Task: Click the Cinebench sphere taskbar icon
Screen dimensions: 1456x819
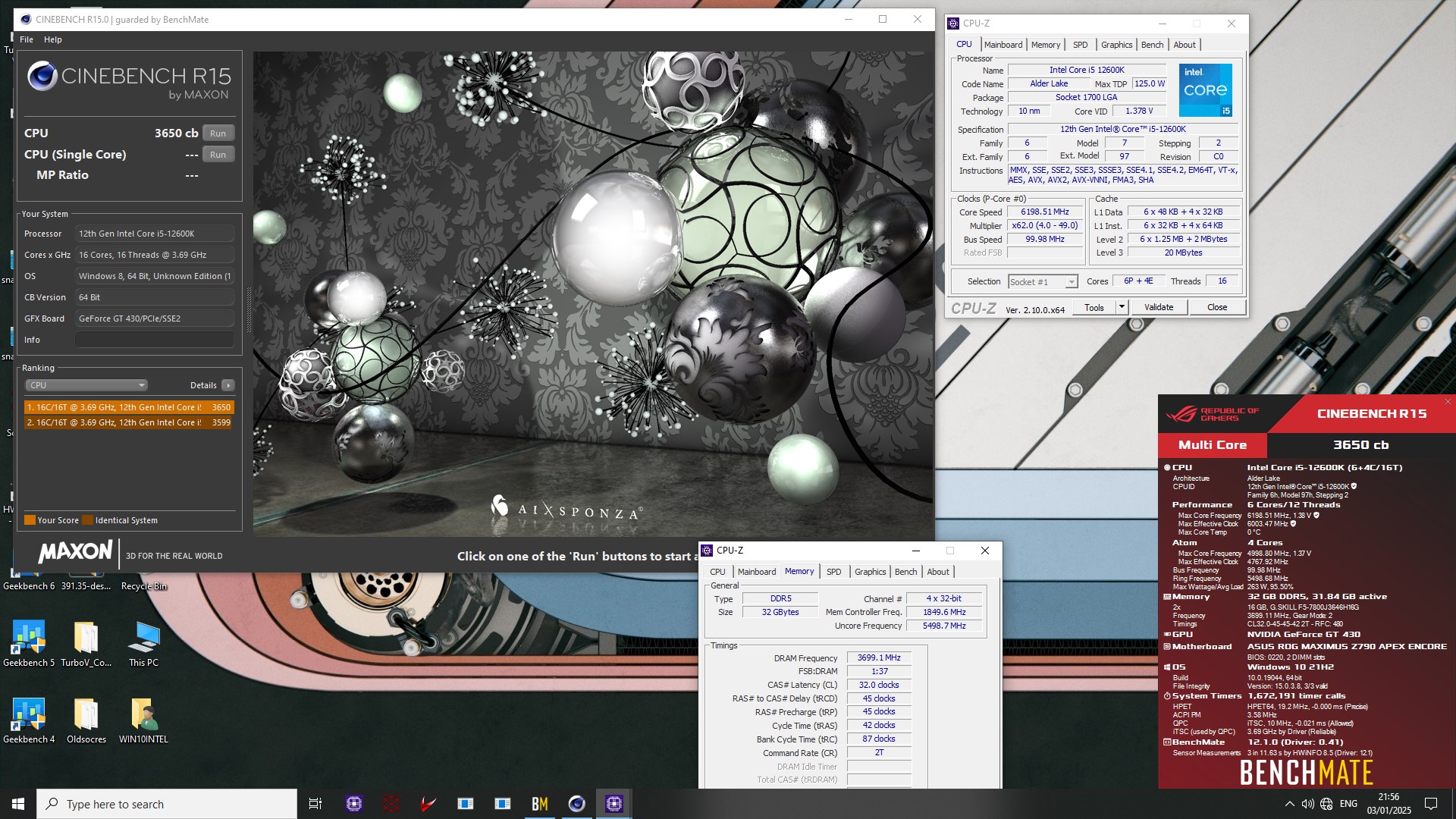Action: click(576, 804)
